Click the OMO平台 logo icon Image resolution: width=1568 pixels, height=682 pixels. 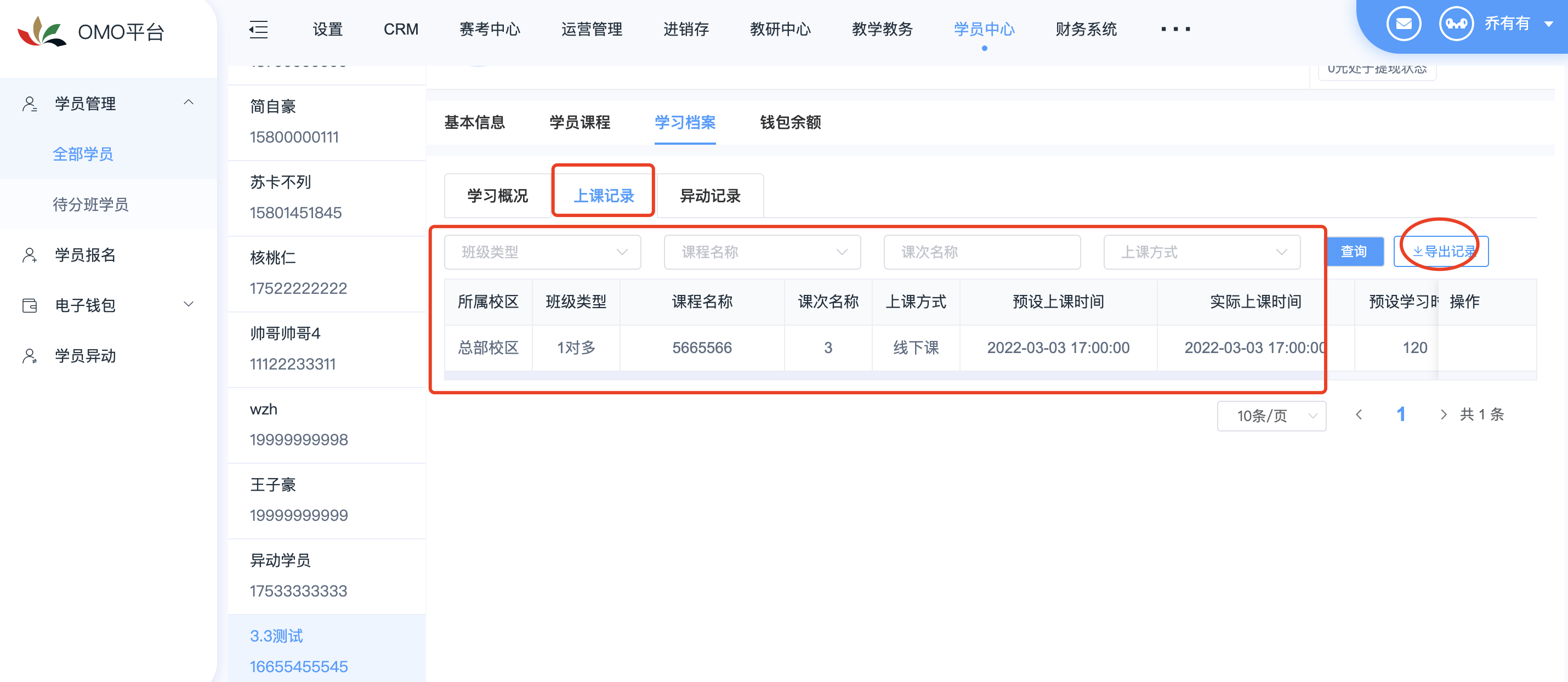41,31
